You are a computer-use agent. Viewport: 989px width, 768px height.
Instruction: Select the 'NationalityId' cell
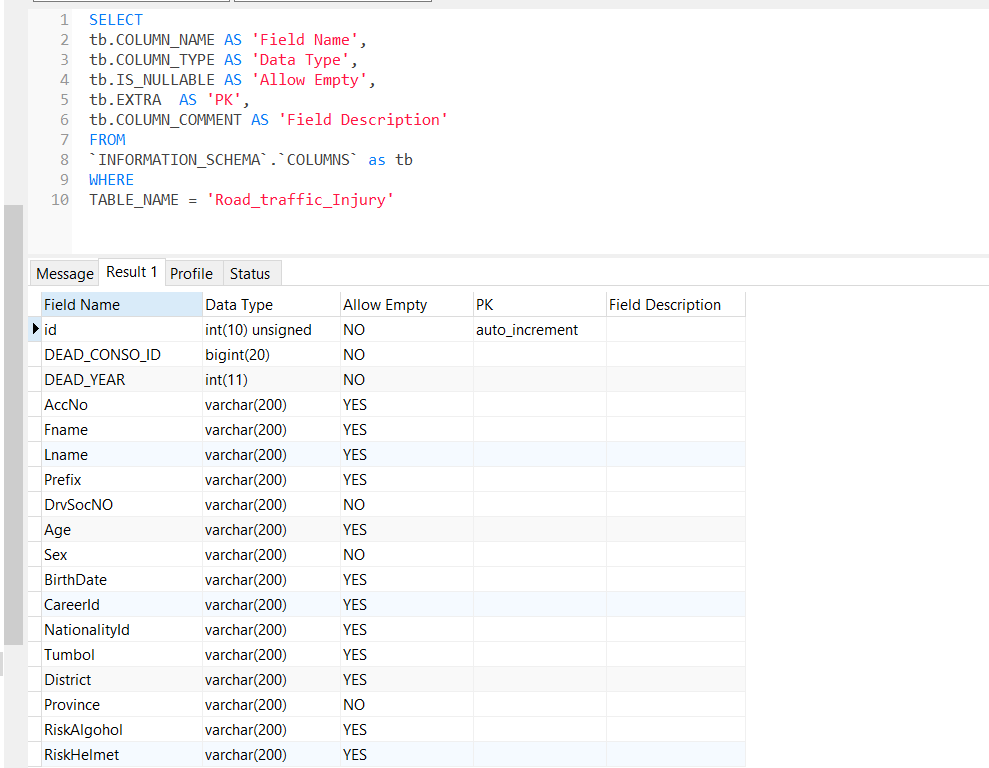[122, 630]
